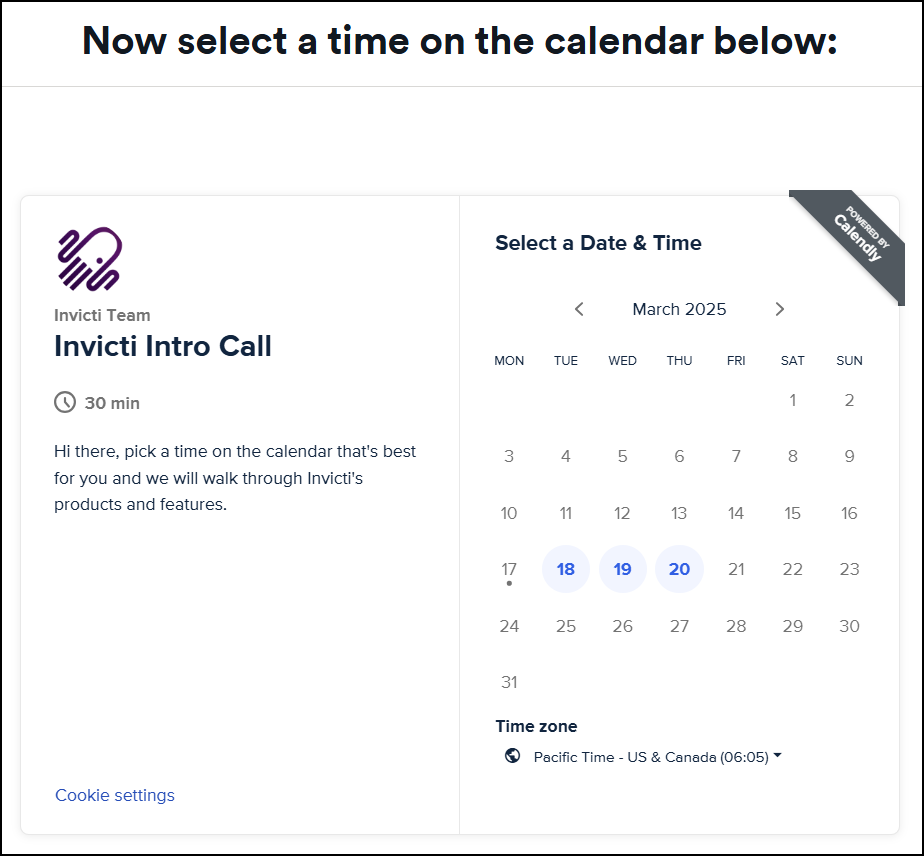Advance to next month arrow
This screenshot has width=924, height=856.
pyautogui.click(x=780, y=309)
